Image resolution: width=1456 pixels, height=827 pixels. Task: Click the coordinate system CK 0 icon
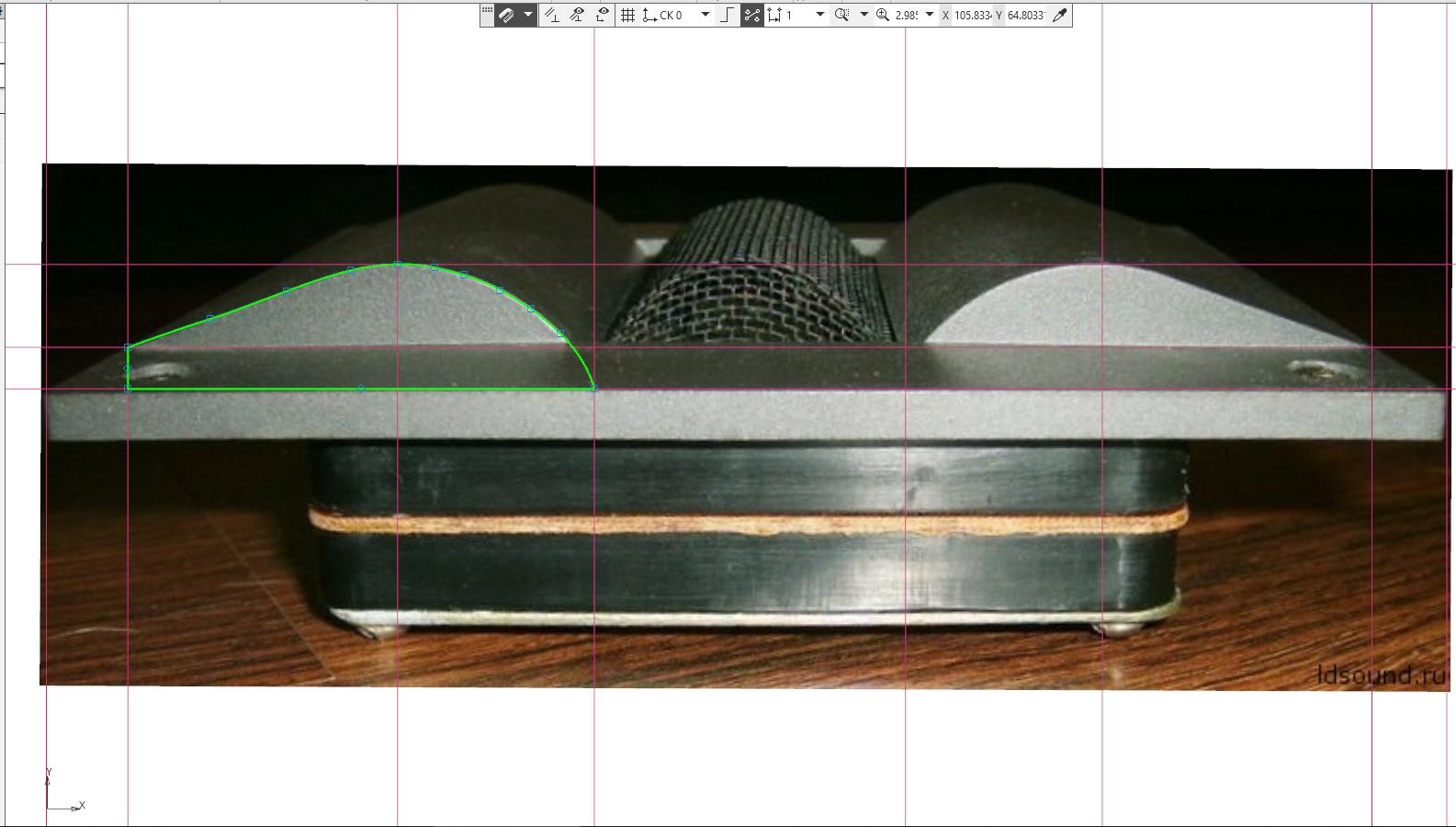pyautogui.click(x=649, y=15)
